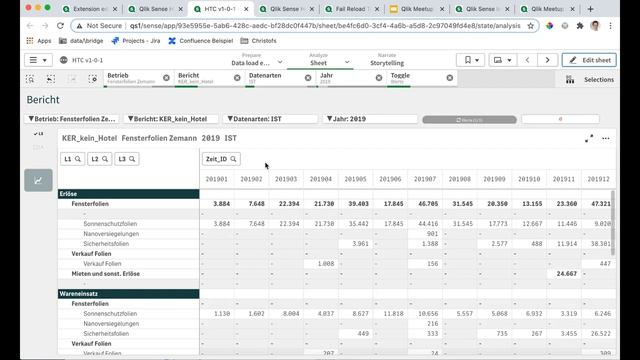Remove the Datenarten selection
Viewport: 640px width, 360px height.
tap(308, 78)
